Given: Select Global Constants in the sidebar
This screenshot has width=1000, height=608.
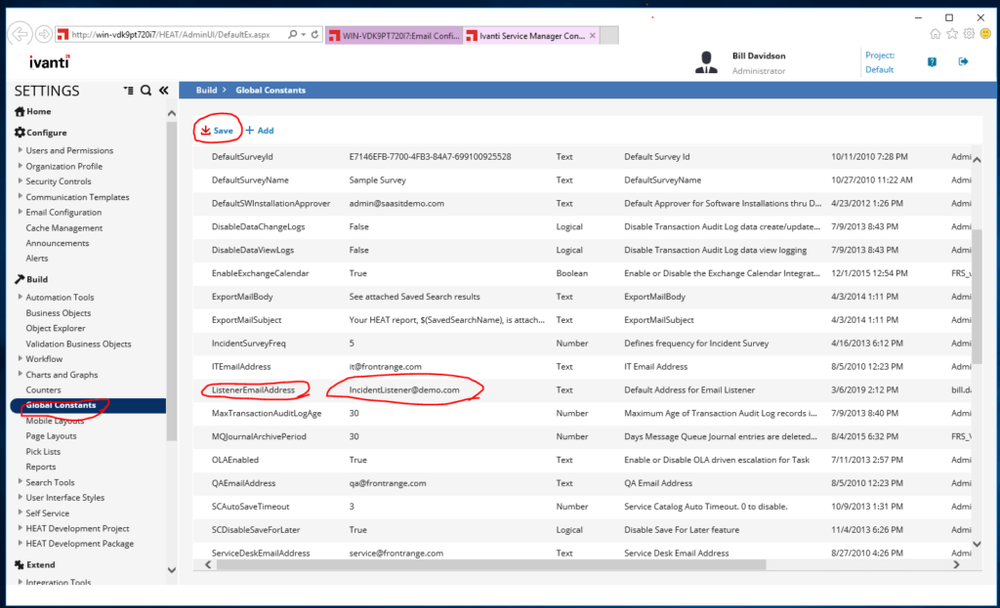Looking at the screenshot, I should click(61, 405).
